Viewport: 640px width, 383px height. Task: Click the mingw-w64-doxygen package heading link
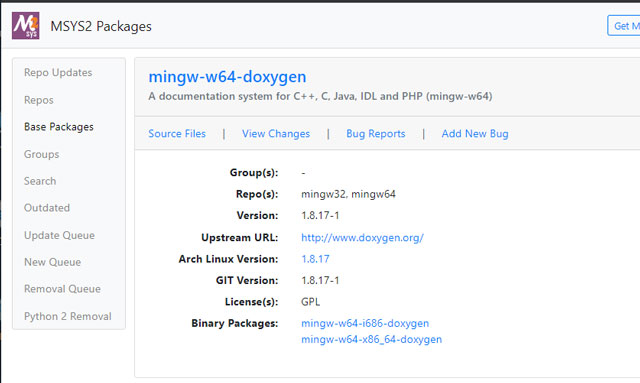[x=227, y=77]
